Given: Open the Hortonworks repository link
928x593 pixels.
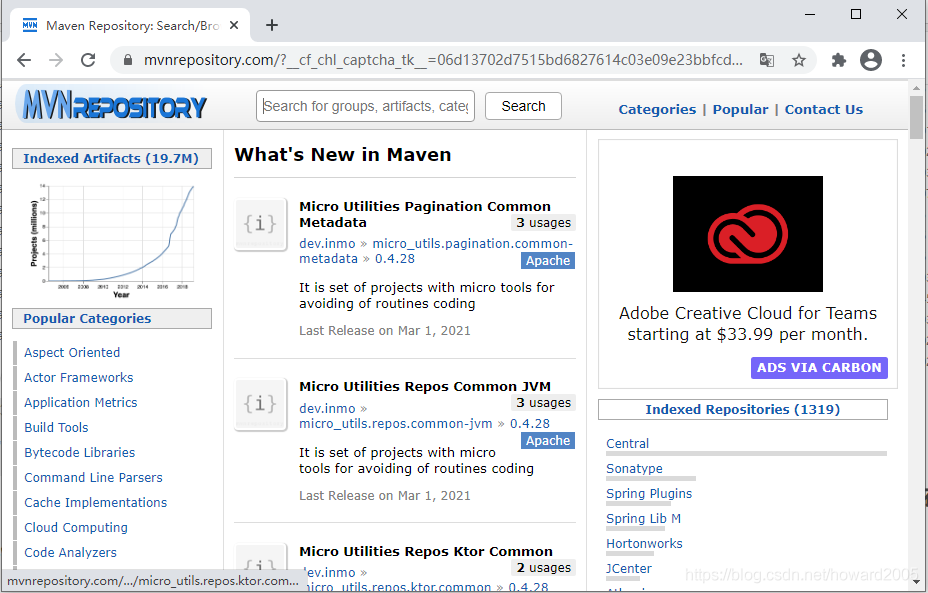Looking at the screenshot, I should click(x=644, y=543).
